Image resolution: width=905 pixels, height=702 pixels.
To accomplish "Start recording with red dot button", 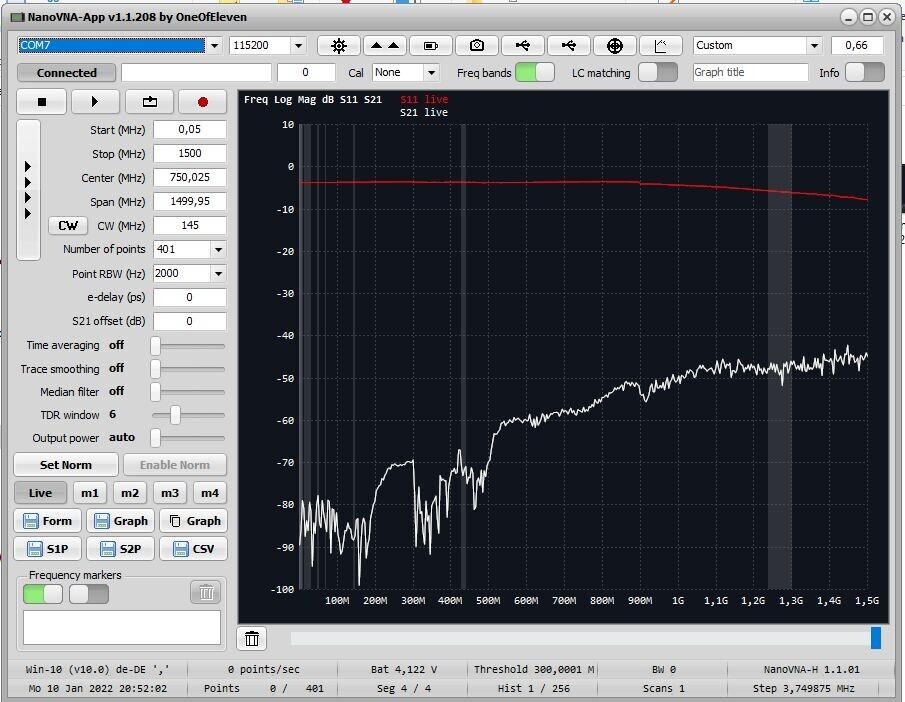I will point(202,102).
